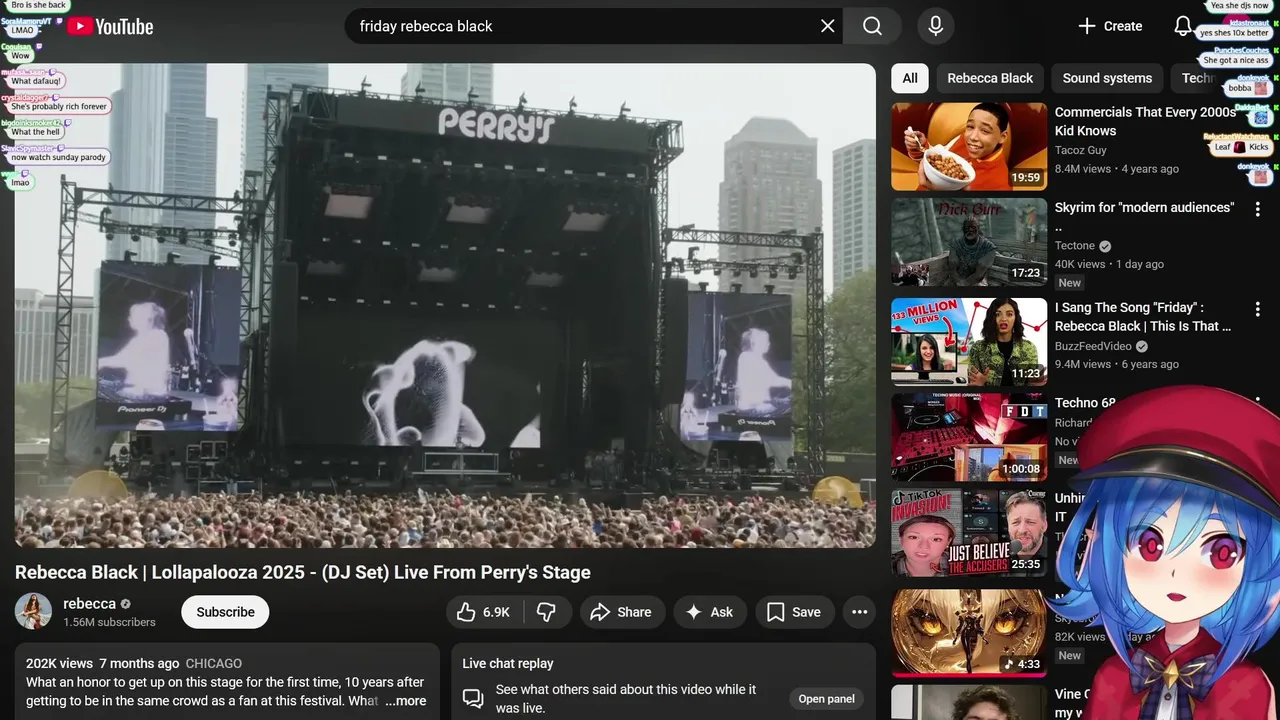Image resolution: width=1280 pixels, height=720 pixels.
Task: Play the Skyrim modern audiences thumbnail
Action: [x=969, y=242]
